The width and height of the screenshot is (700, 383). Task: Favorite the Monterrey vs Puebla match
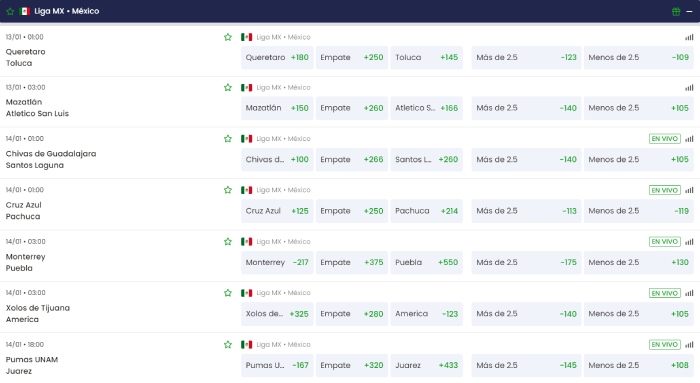coord(228,241)
